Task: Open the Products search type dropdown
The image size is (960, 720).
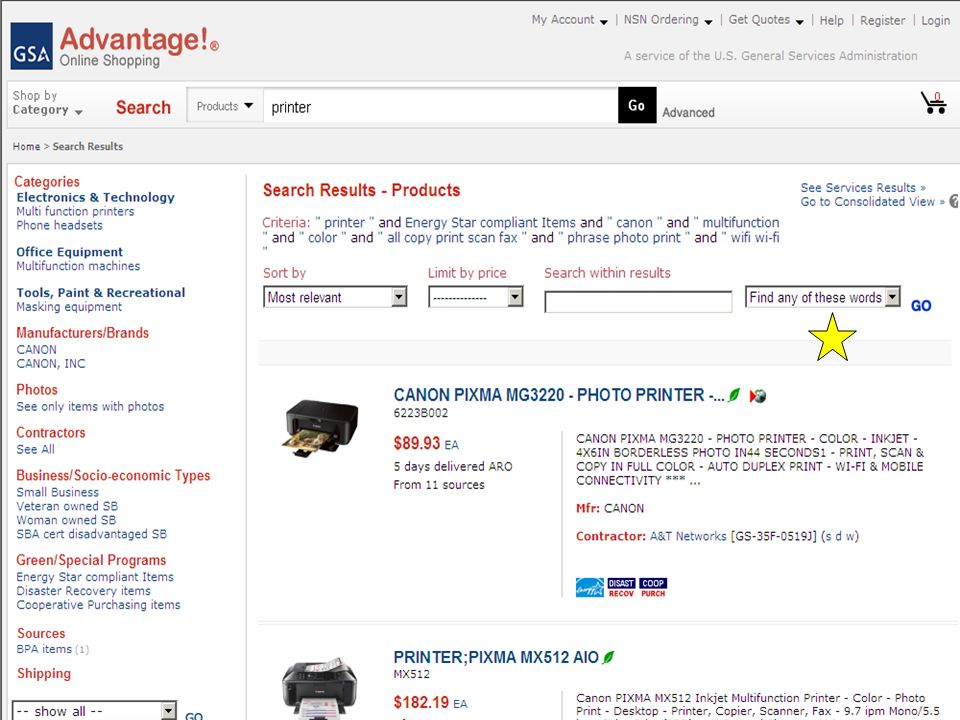Action: 225,106
